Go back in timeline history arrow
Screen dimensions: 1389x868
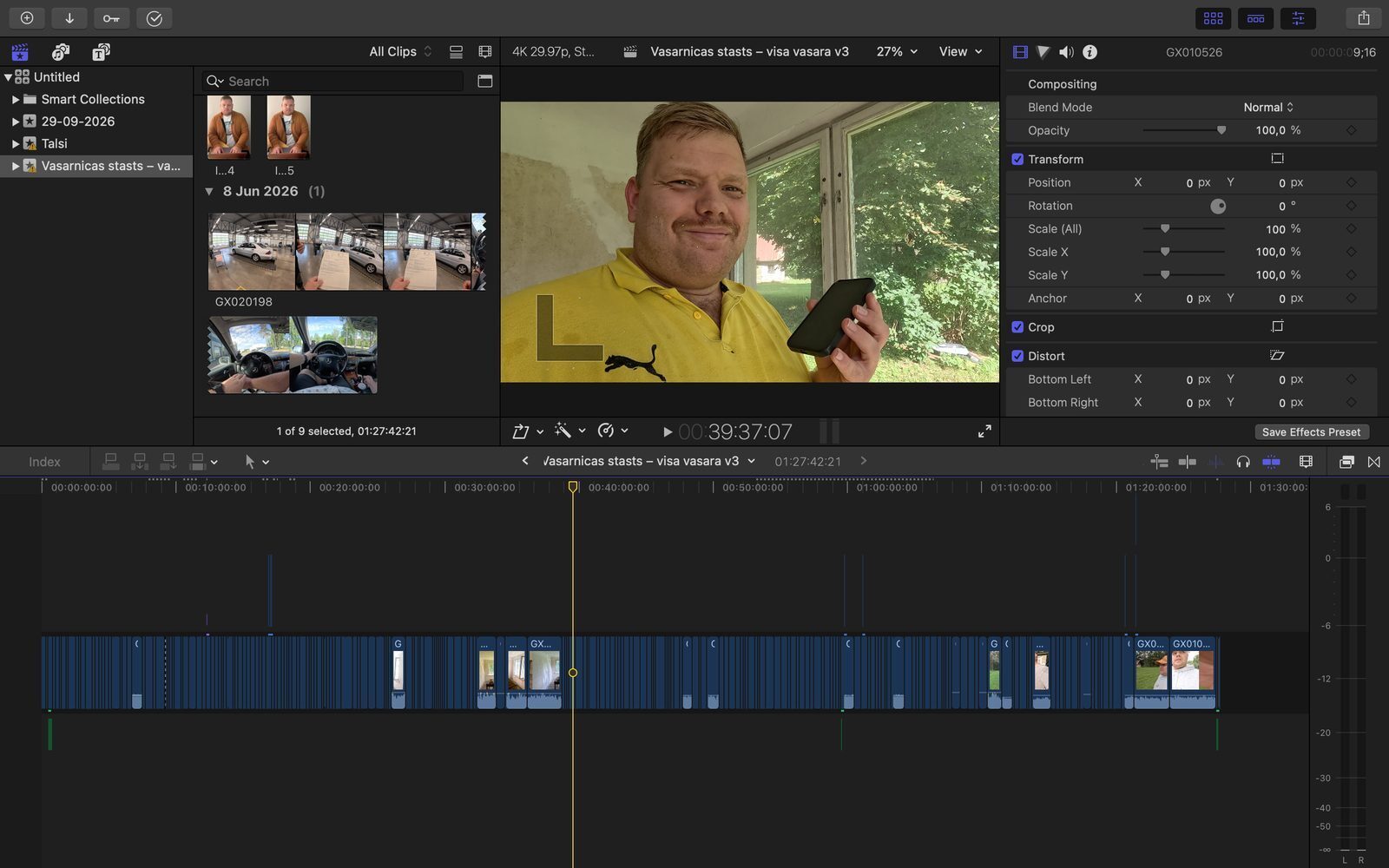(x=524, y=461)
